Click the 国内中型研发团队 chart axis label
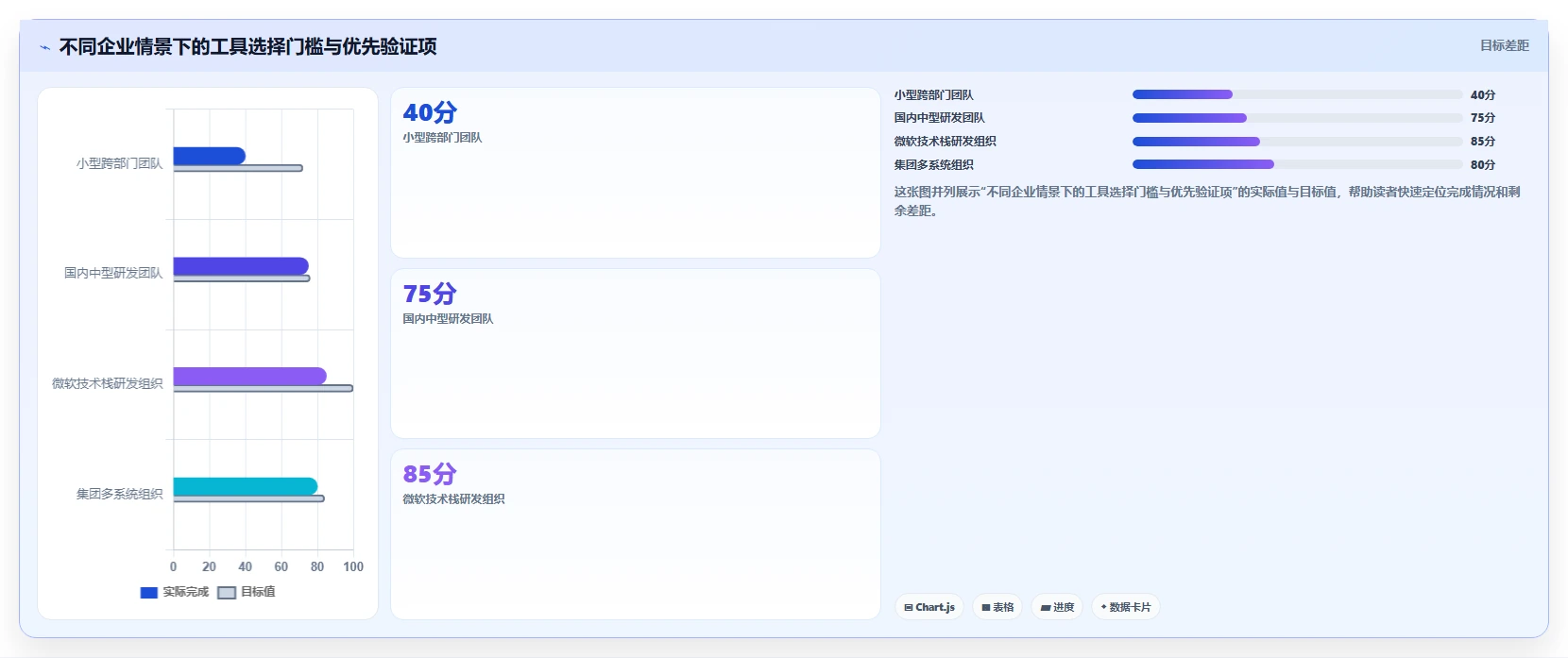 click(113, 273)
